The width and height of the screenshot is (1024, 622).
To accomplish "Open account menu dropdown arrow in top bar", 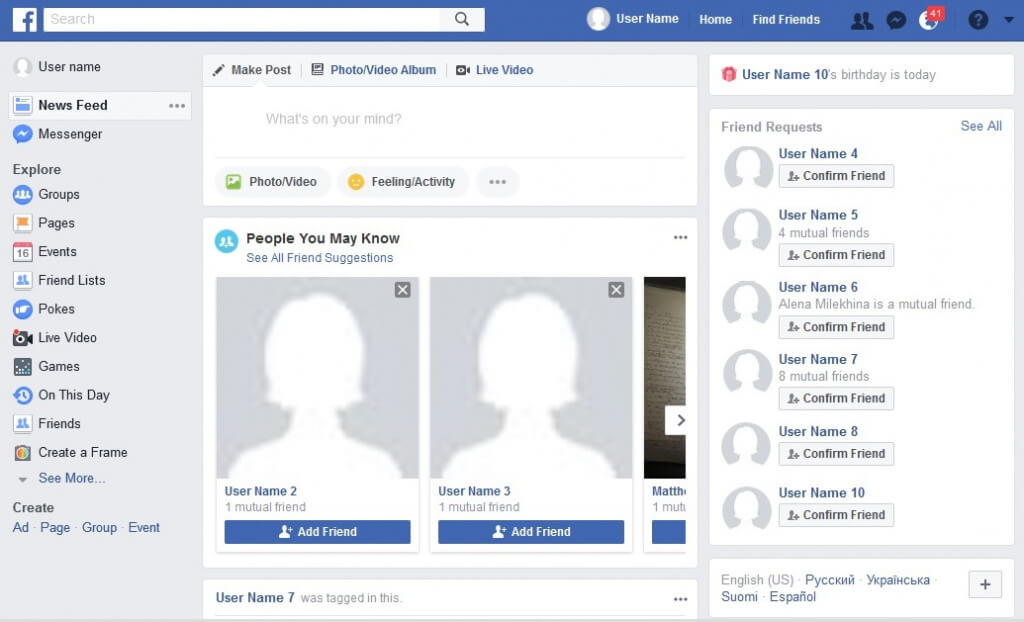I will click(1007, 20).
